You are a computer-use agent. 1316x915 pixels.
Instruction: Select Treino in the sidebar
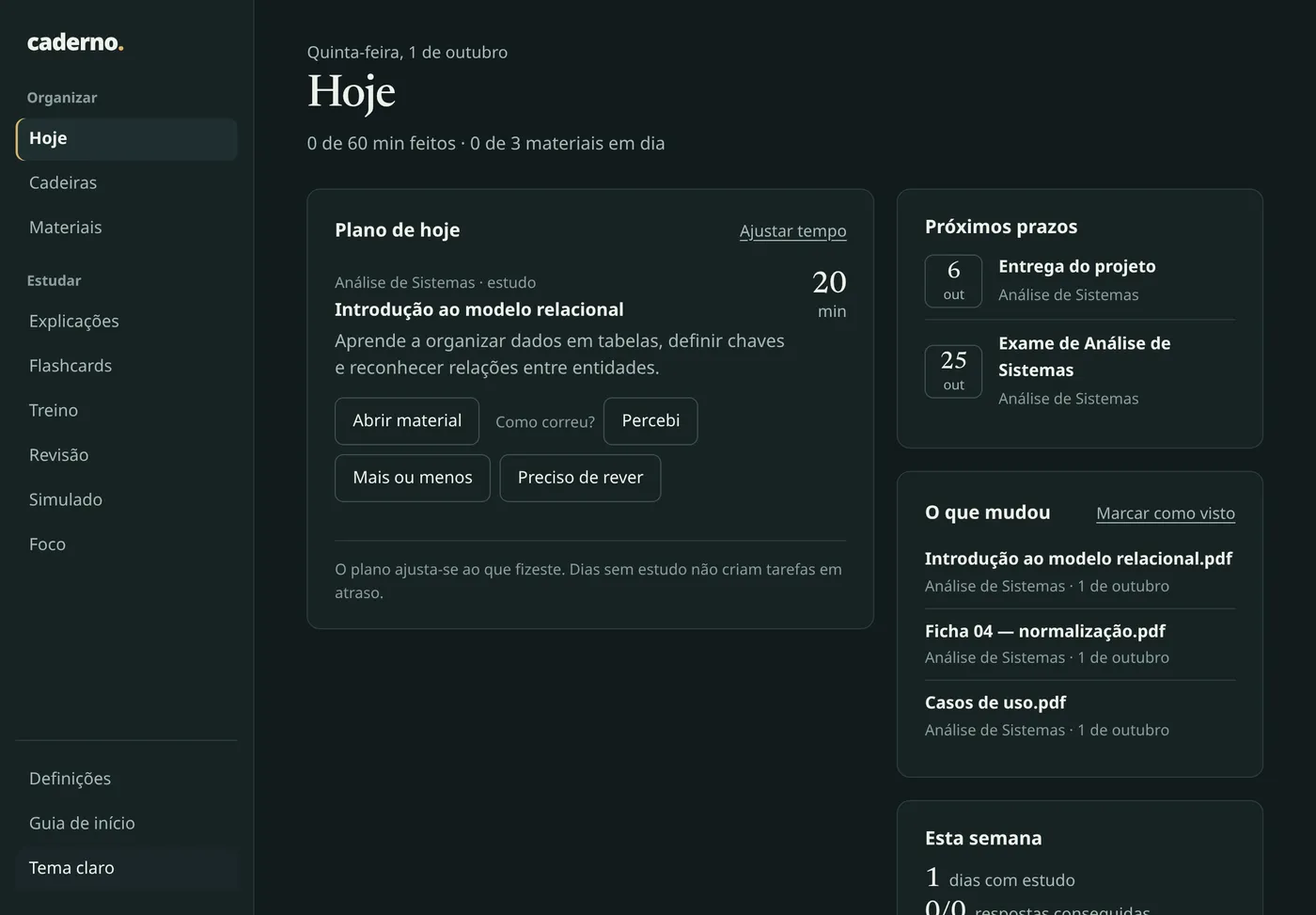click(126, 411)
